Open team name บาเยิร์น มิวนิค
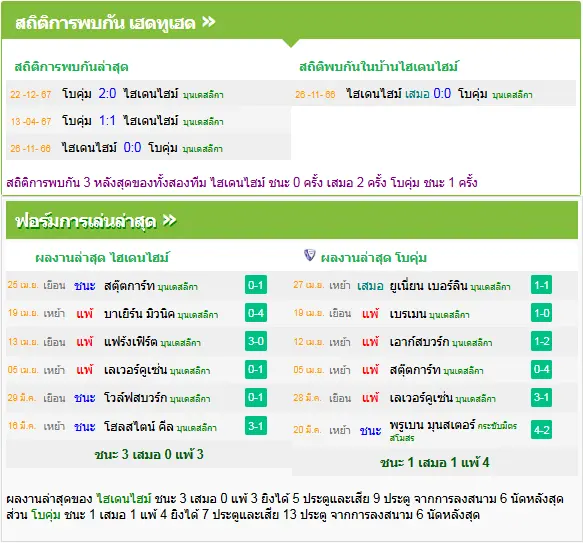The width and height of the screenshot is (583, 543). 139,314
